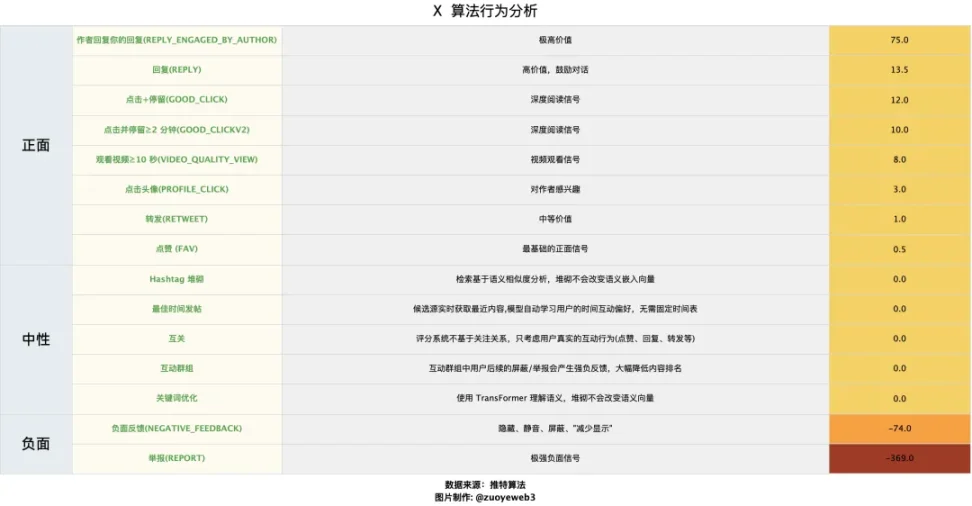
Task: Select the 正面 category section cell
Action: tap(36, 145)
